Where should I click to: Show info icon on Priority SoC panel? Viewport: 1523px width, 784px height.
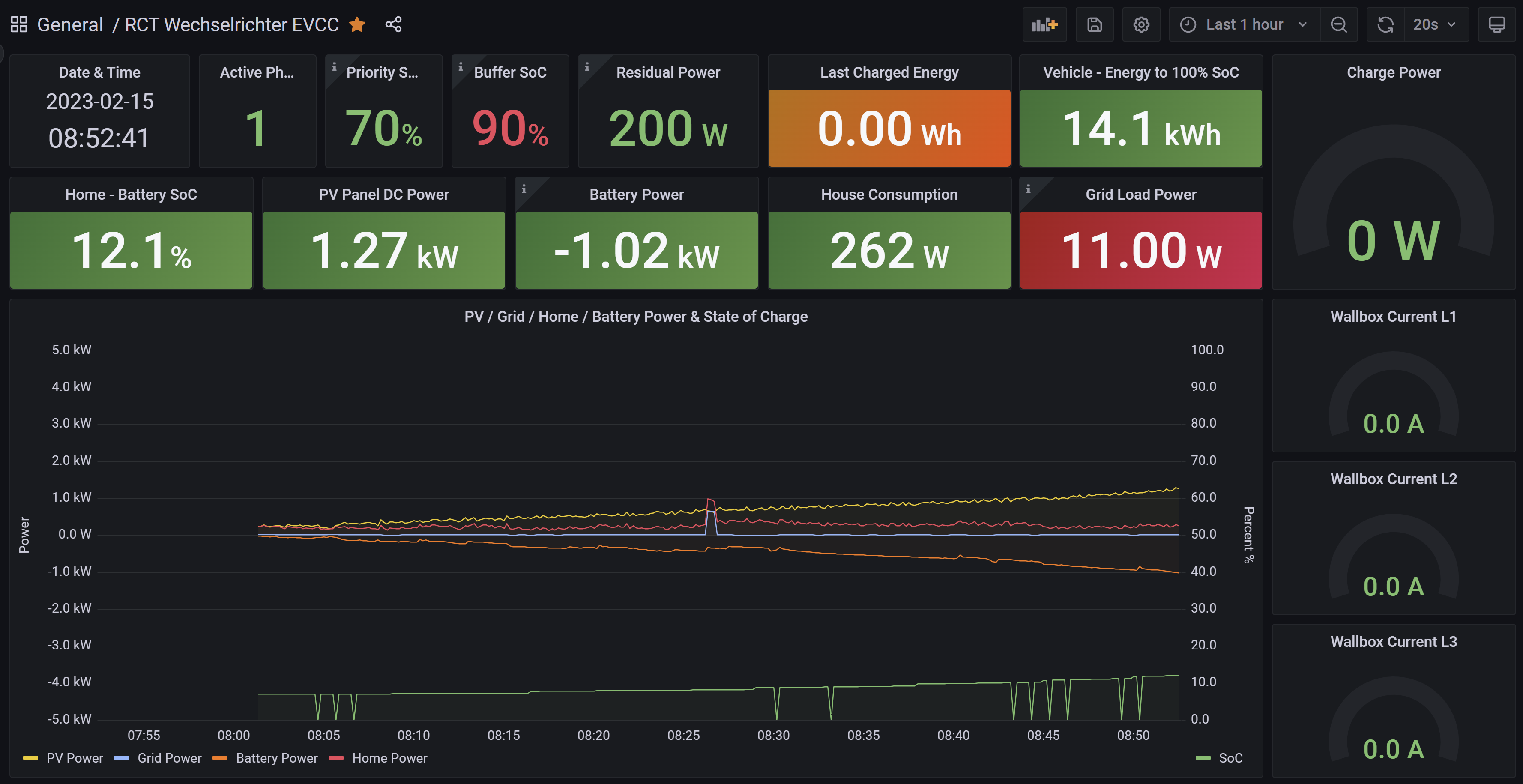click(335, 67)
